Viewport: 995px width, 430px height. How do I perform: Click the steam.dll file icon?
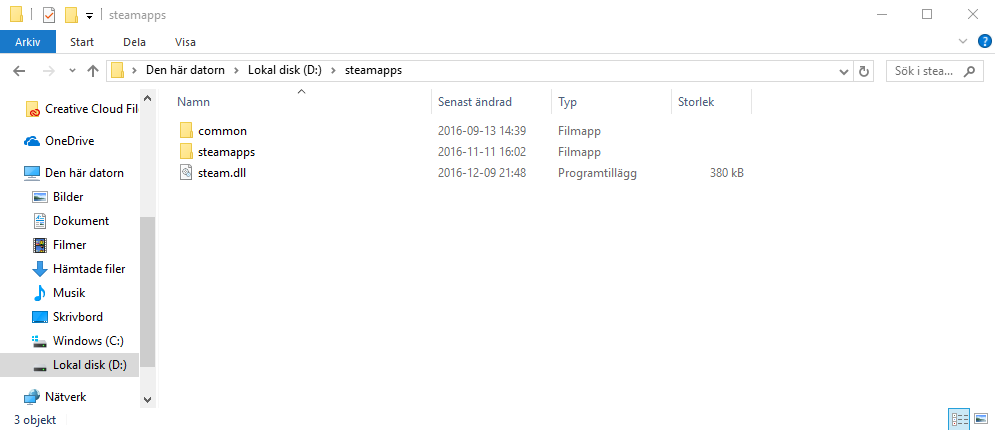186,173
